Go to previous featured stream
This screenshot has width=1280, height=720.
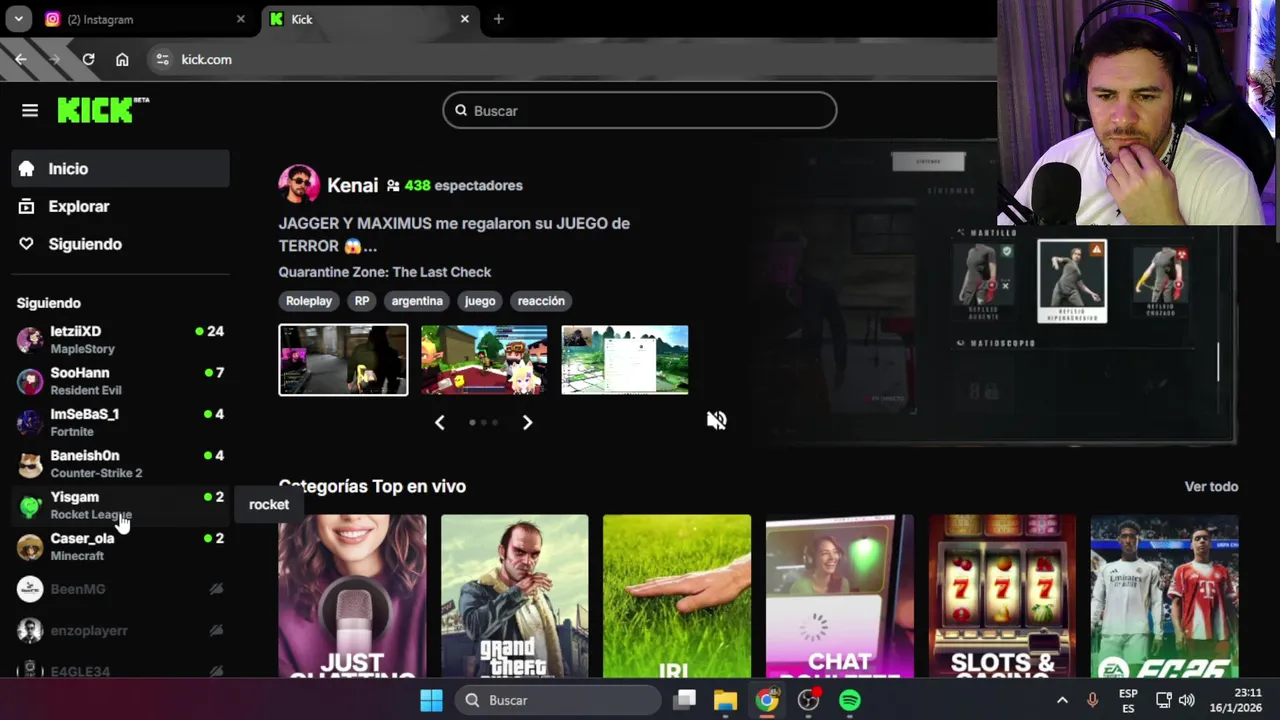tap(439, 422)
